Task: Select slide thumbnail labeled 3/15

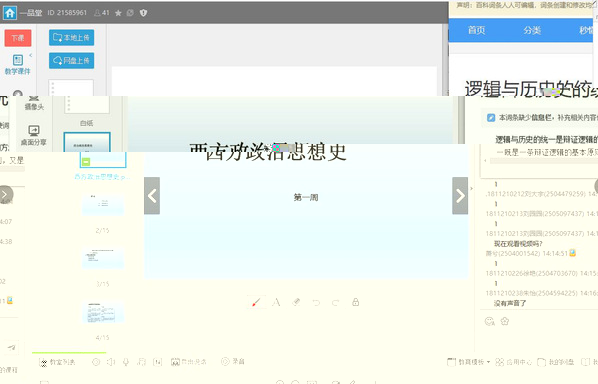Action: (x=103, y=258)
